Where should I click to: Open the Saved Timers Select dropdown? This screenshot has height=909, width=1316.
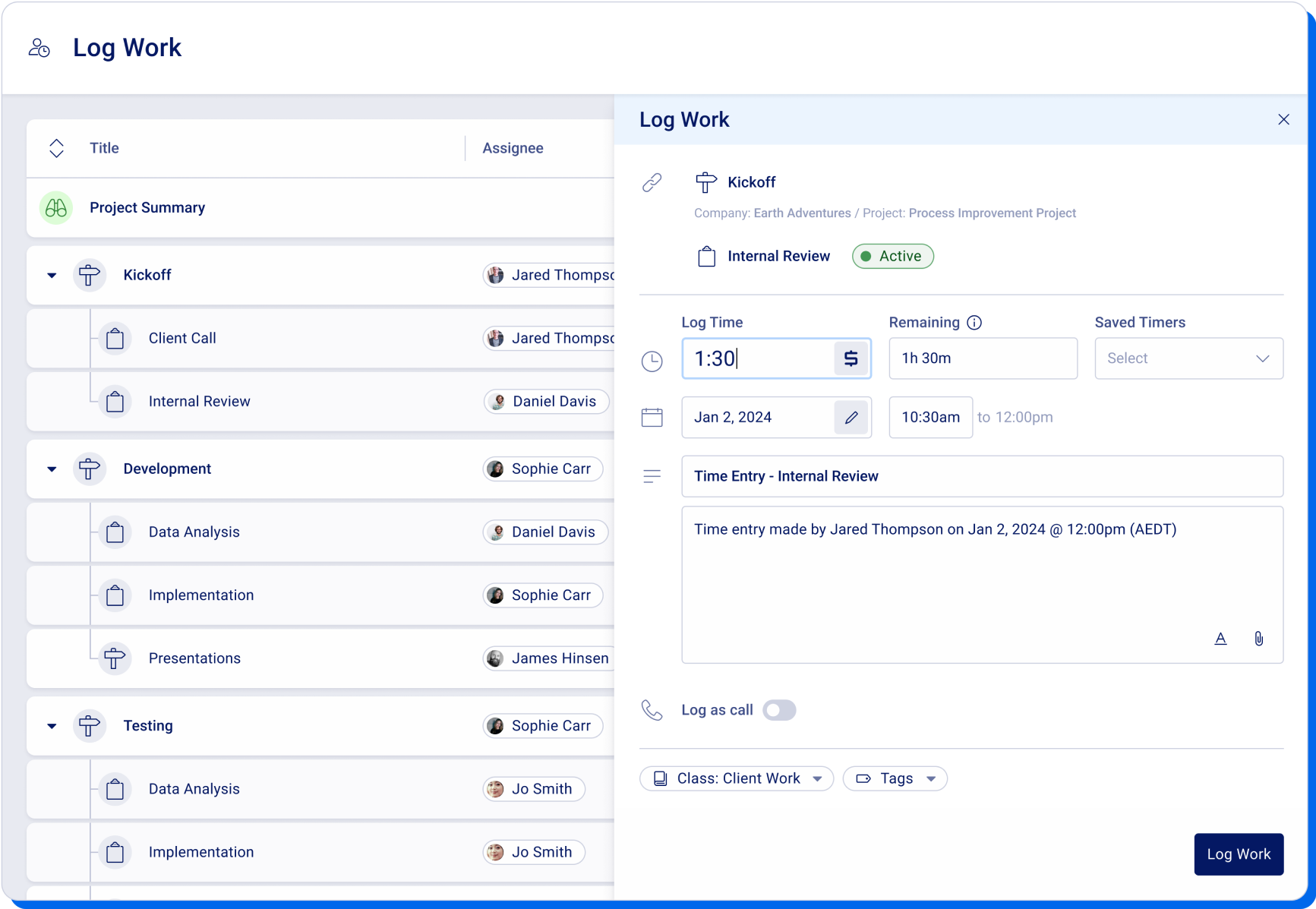coord(1188,358)
